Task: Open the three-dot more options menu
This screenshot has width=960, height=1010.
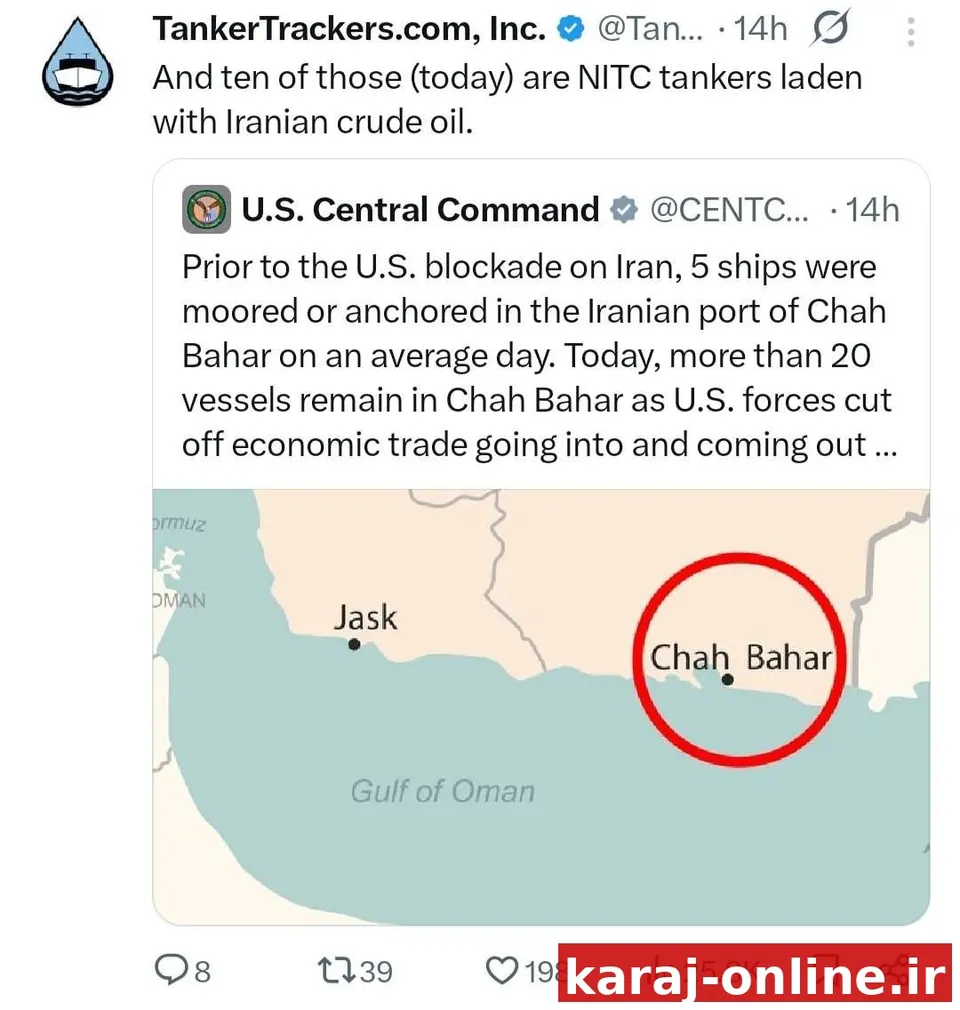Action: coord(910,32)
